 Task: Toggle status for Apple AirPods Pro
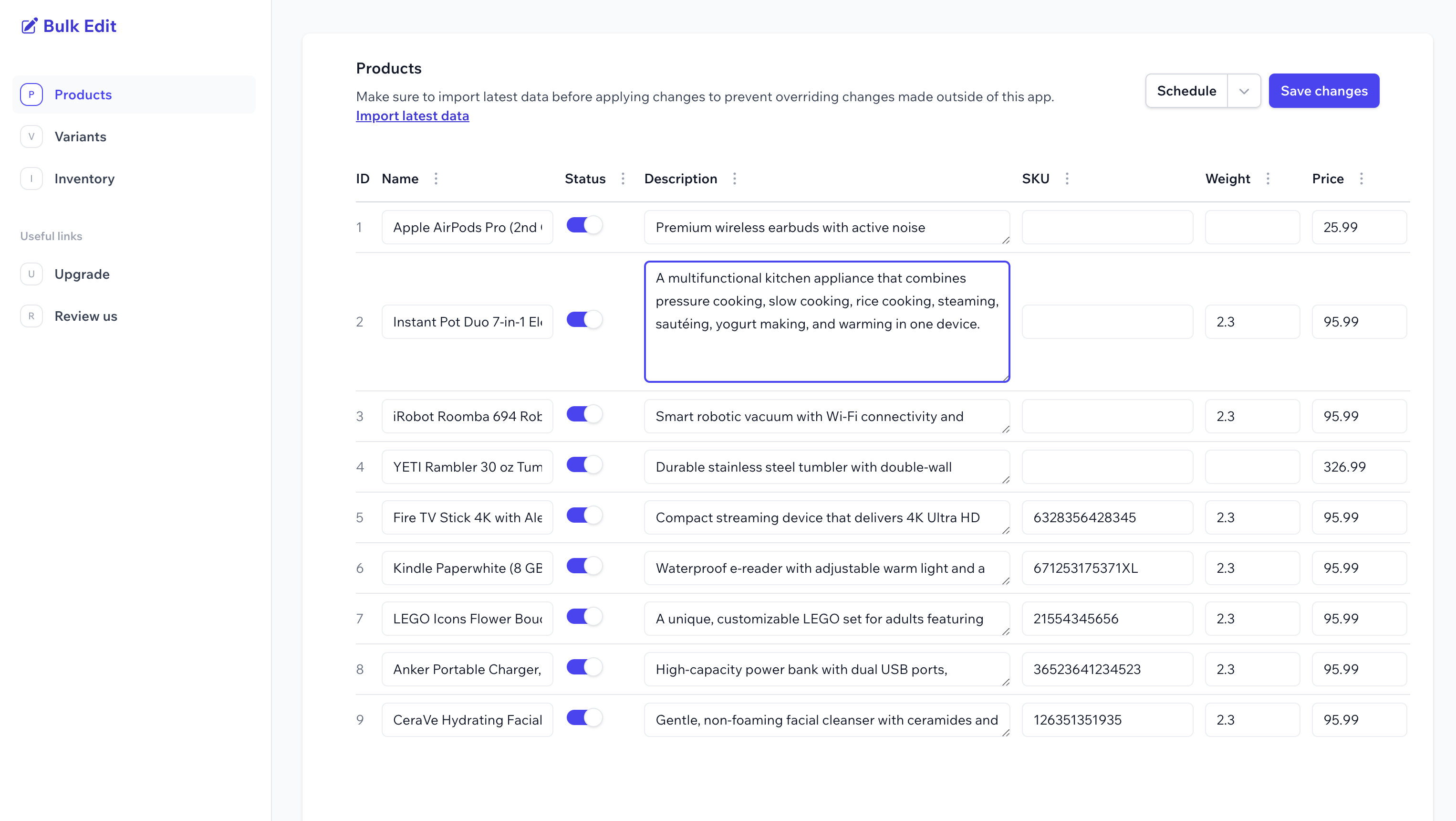pyautogui.click(x=584, y=225)
